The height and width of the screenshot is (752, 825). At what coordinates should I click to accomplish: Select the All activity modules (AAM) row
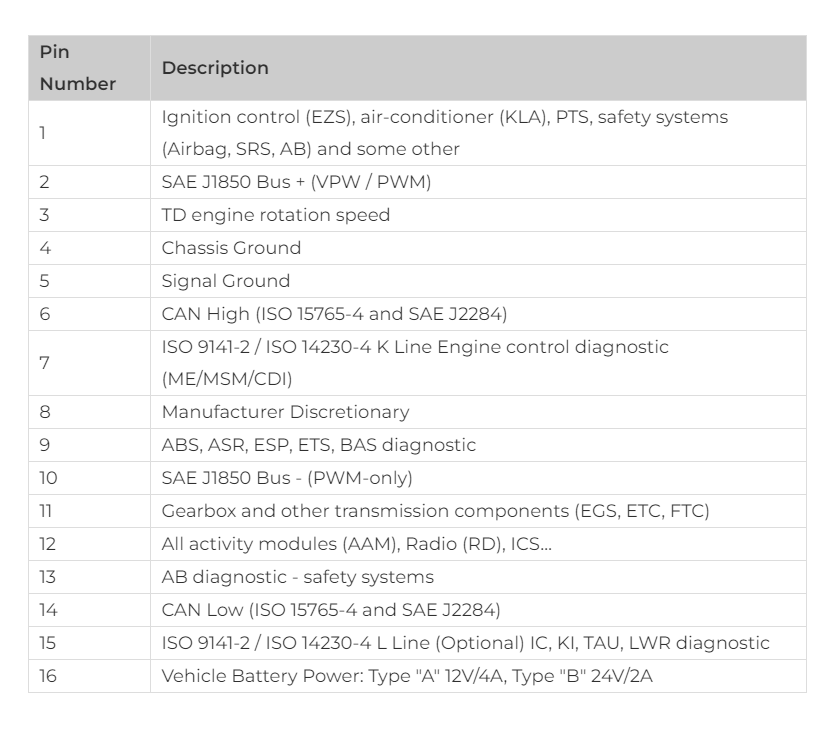click(417, 544)
